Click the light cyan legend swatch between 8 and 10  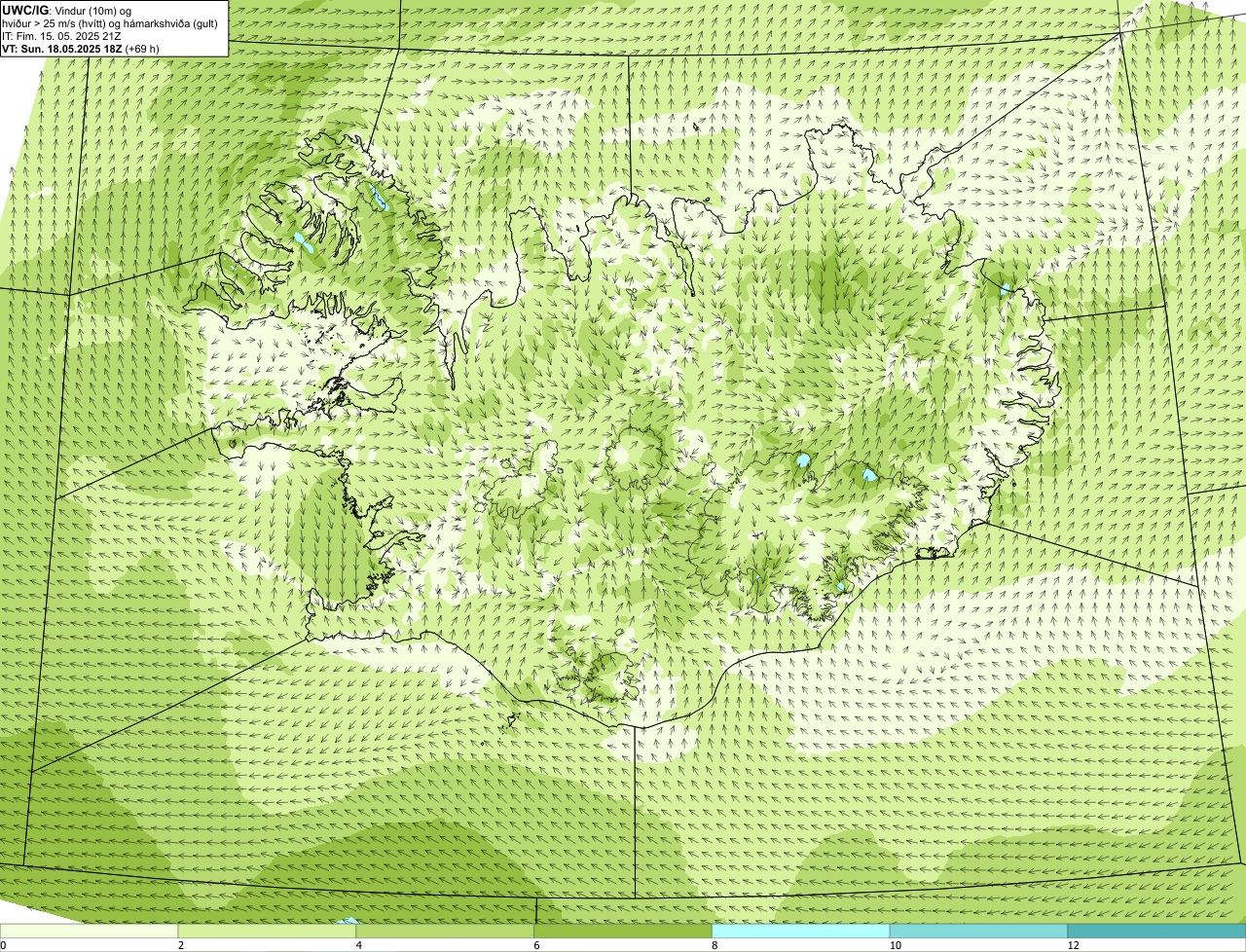tap(802, 932)
